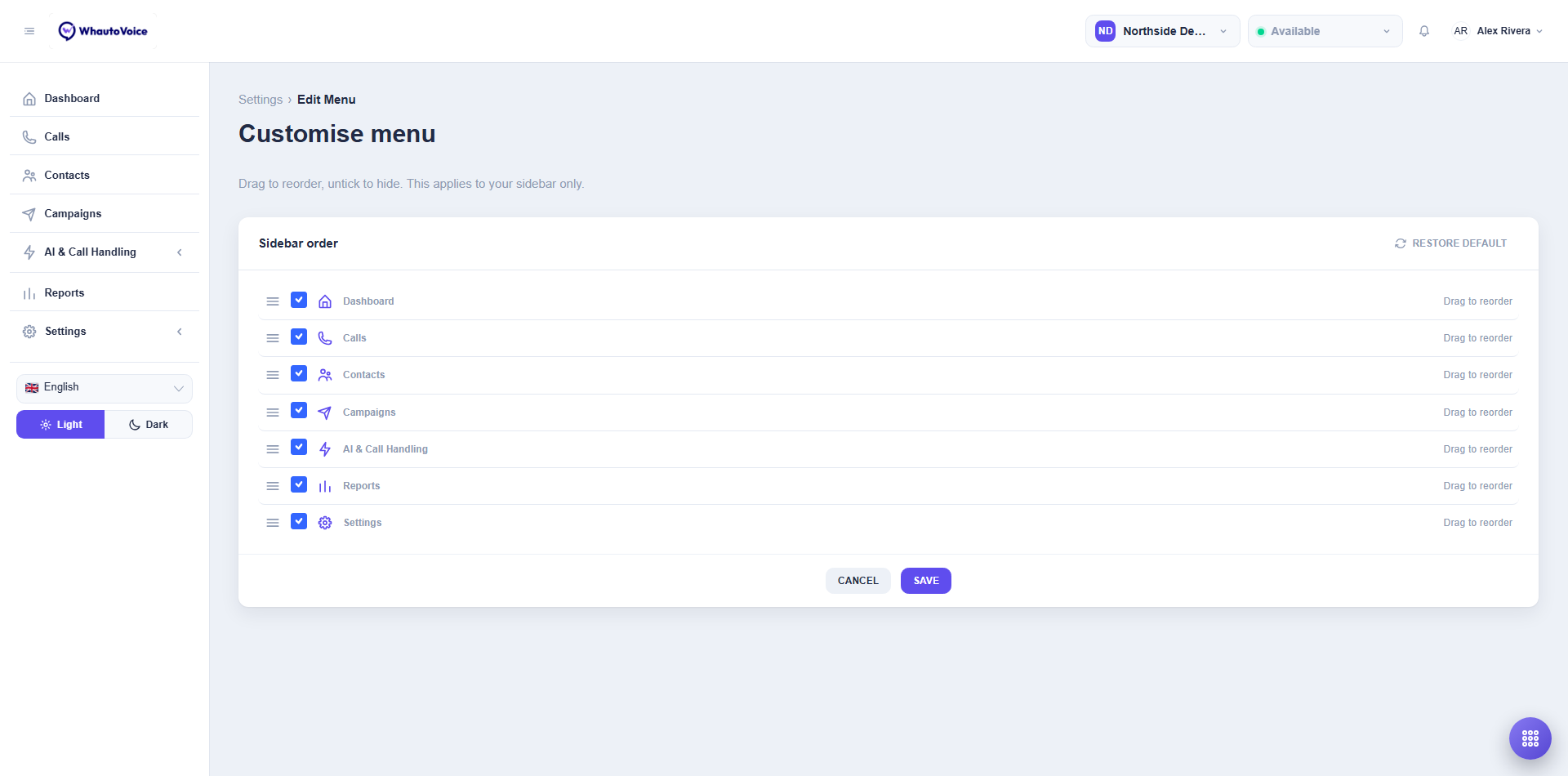Click the drag handle for AI & Call Handling row
1568x776 pixels.
pyautogui.click(x=273, y=449)
